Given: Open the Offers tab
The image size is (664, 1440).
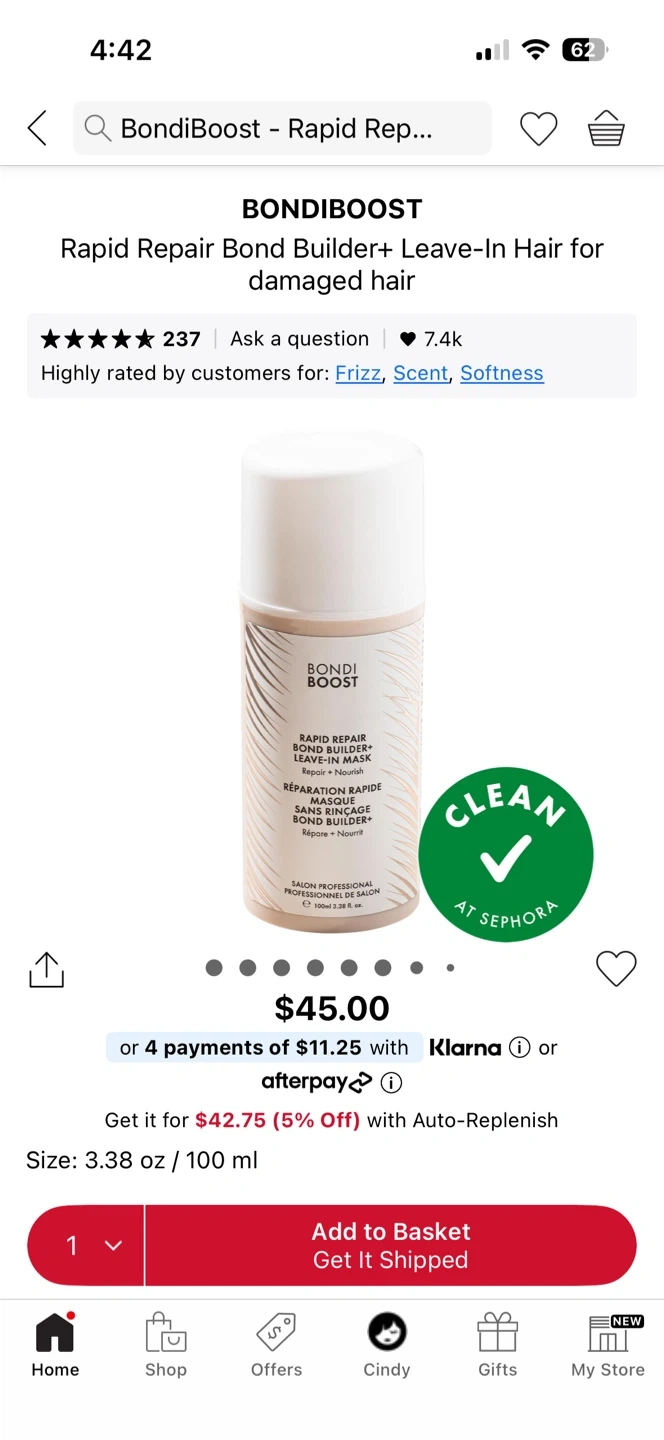Looking at the screenshot, I should [276, 1345].
